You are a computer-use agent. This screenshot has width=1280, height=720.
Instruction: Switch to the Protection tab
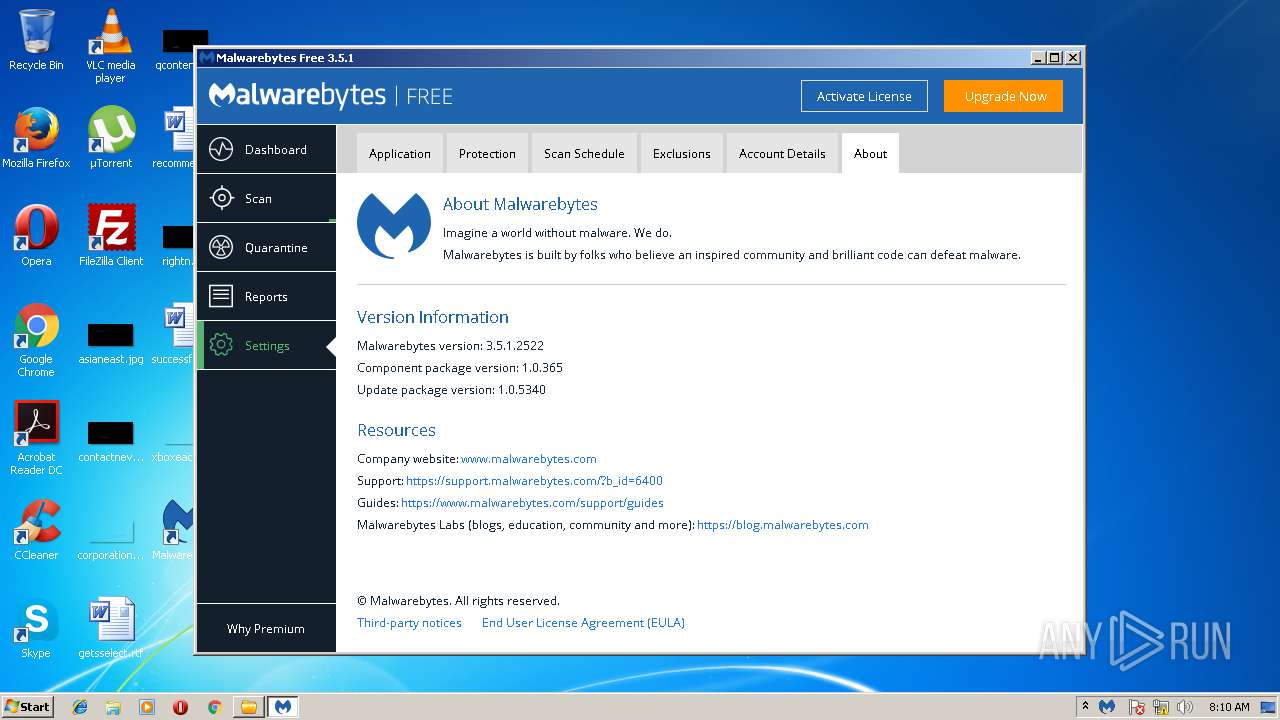pos(487,153)
